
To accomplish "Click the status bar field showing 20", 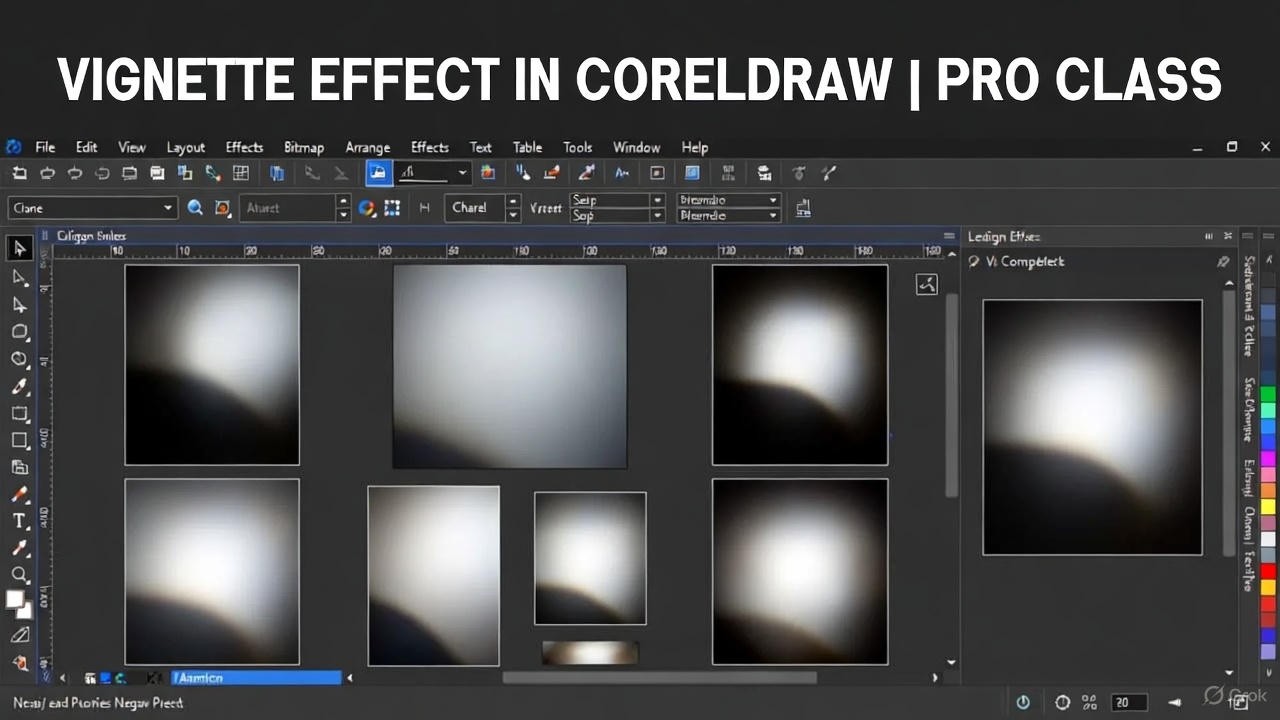I will (x=1128, y=702).
